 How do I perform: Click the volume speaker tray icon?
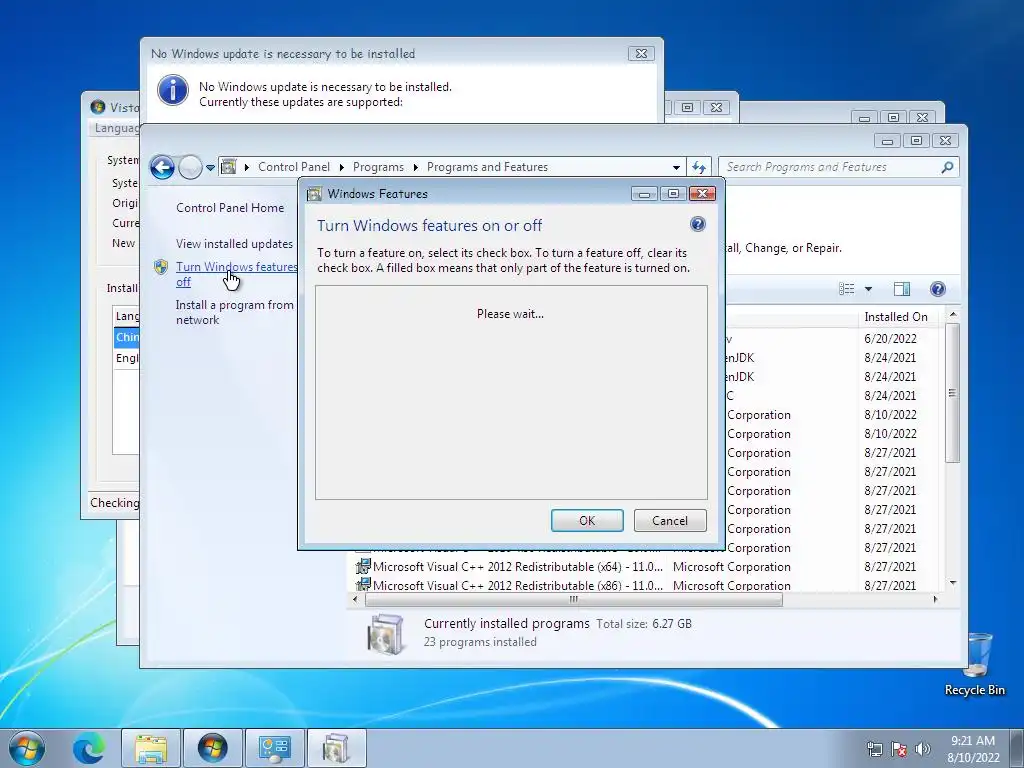[923, 749]
